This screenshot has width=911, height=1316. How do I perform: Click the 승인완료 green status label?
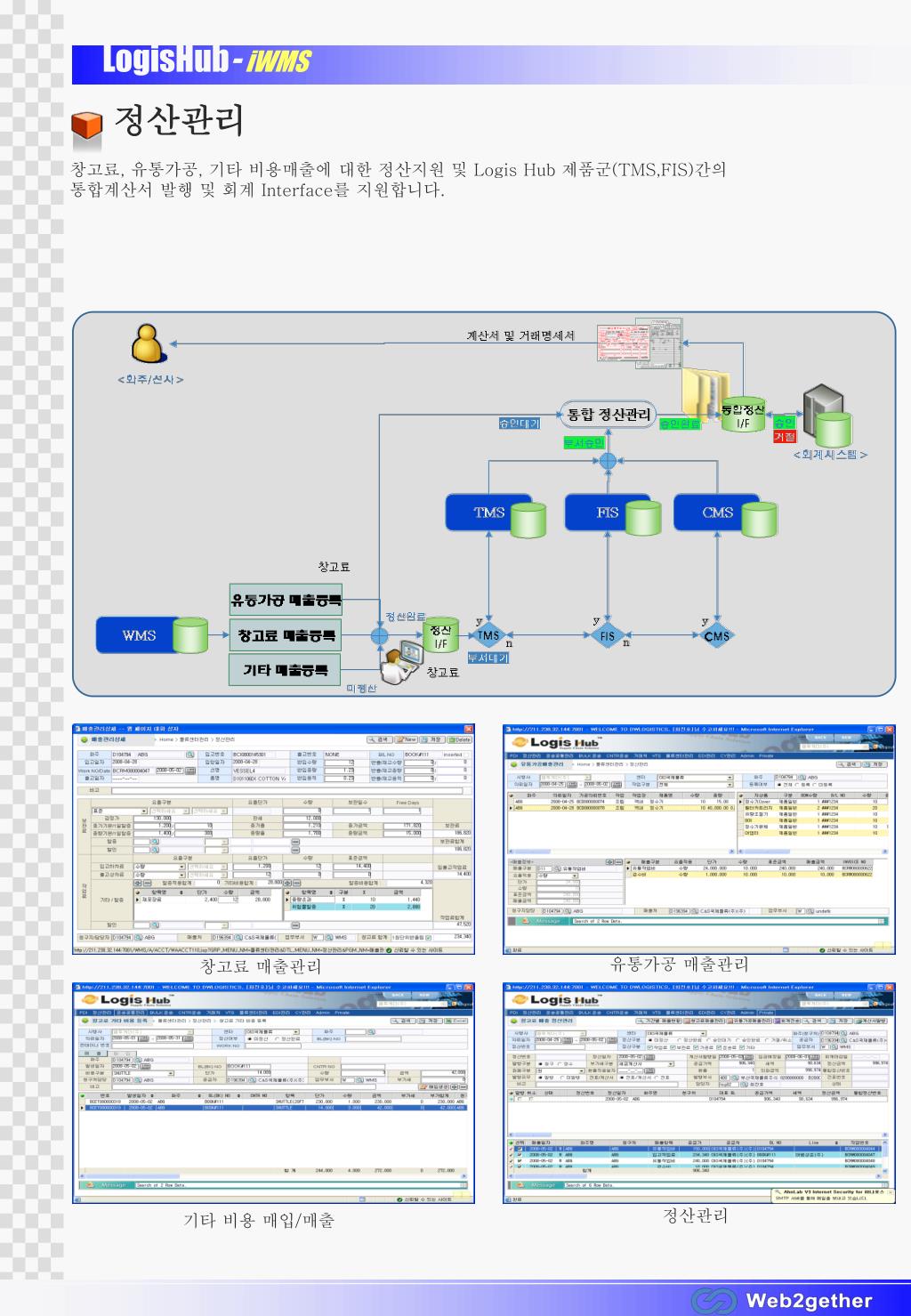(680, 424)
